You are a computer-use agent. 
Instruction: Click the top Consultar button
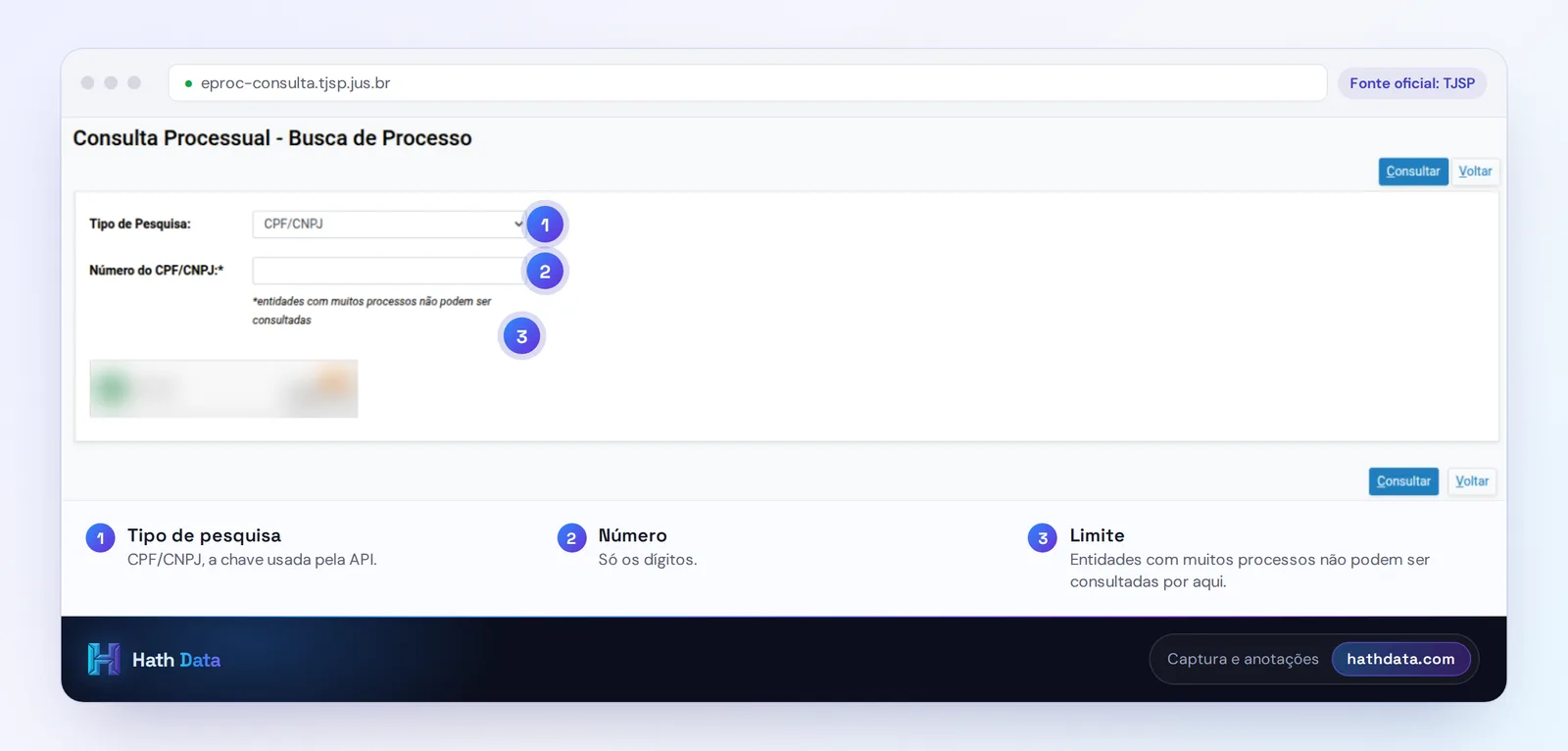click(x=1413, y=172)
